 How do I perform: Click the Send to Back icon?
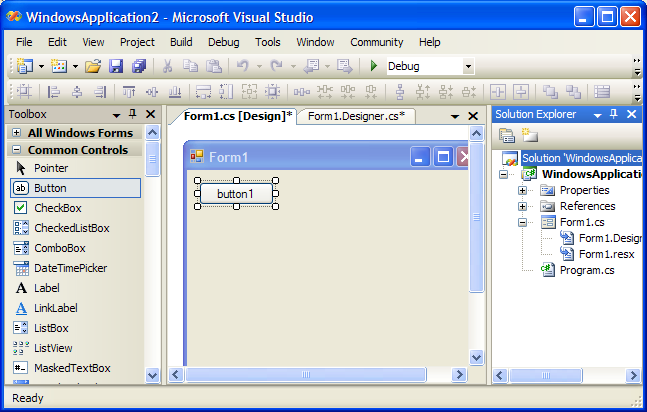pos(573,92)
